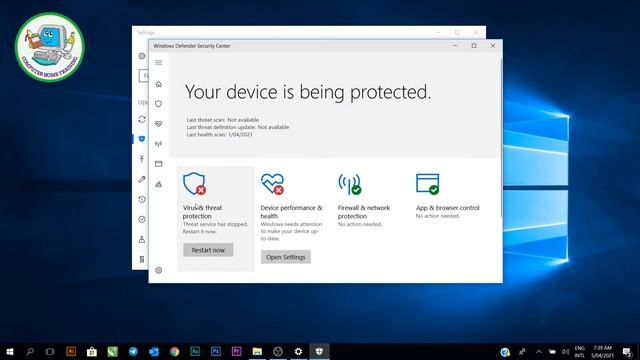Click ENG INTL language indicator

coord(580,351)
